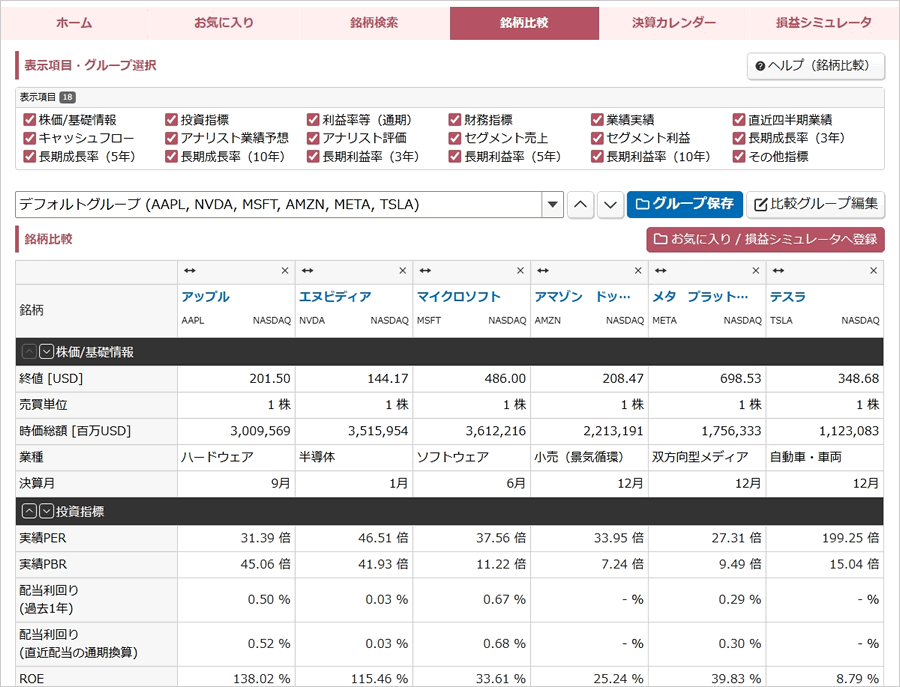The image size is (900, 687).
Task: Click the 表示項目 count badge showing 18
Action: pos(68,97)
